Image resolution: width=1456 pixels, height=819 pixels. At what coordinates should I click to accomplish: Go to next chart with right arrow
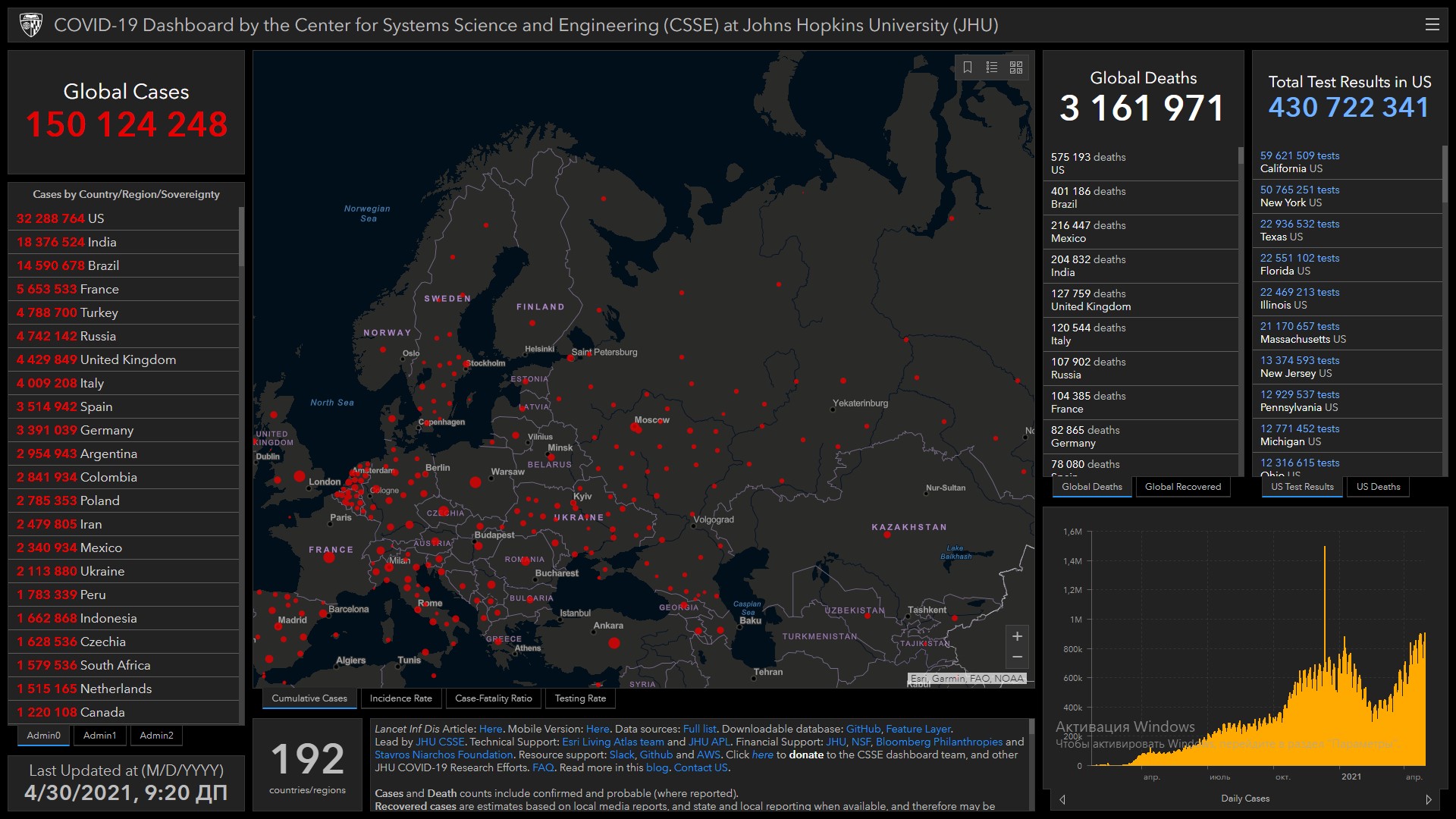coord(1429,799)
